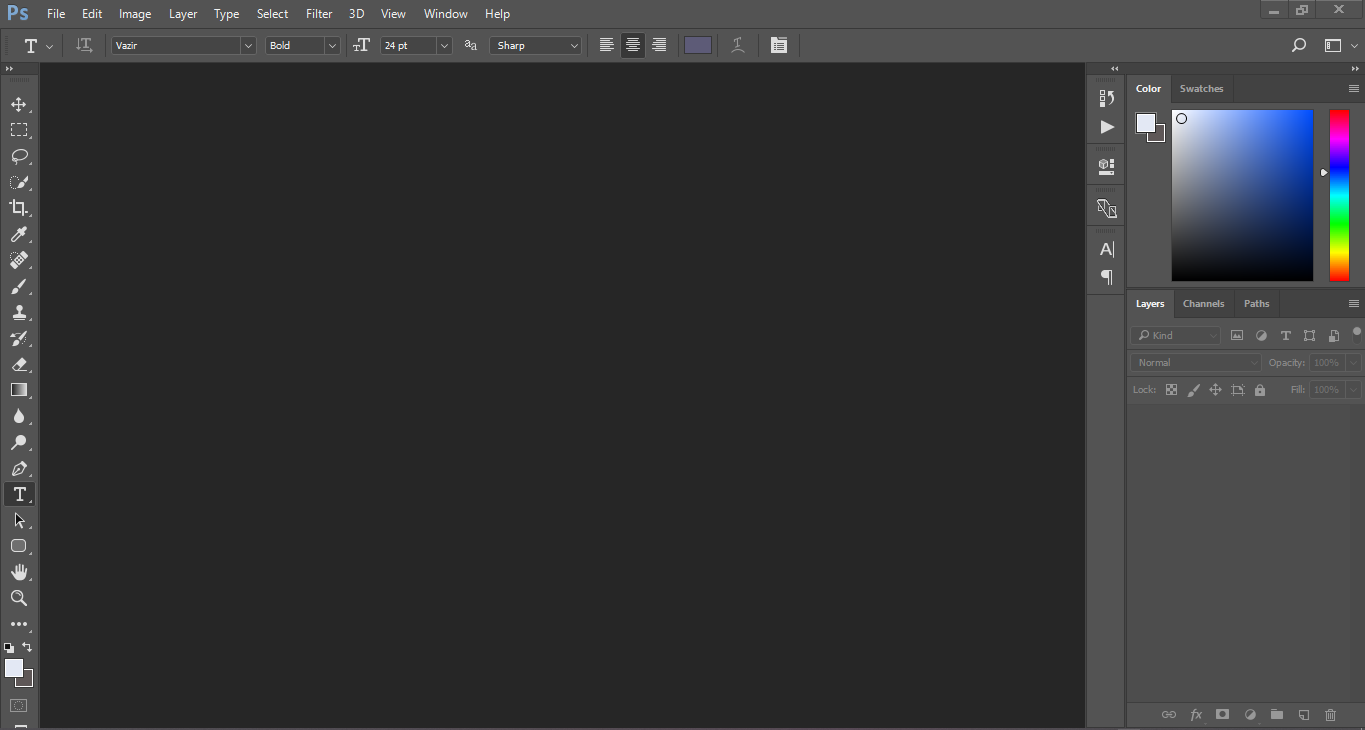Click the rainbow hue slider in Color panel

[1339, 195]
